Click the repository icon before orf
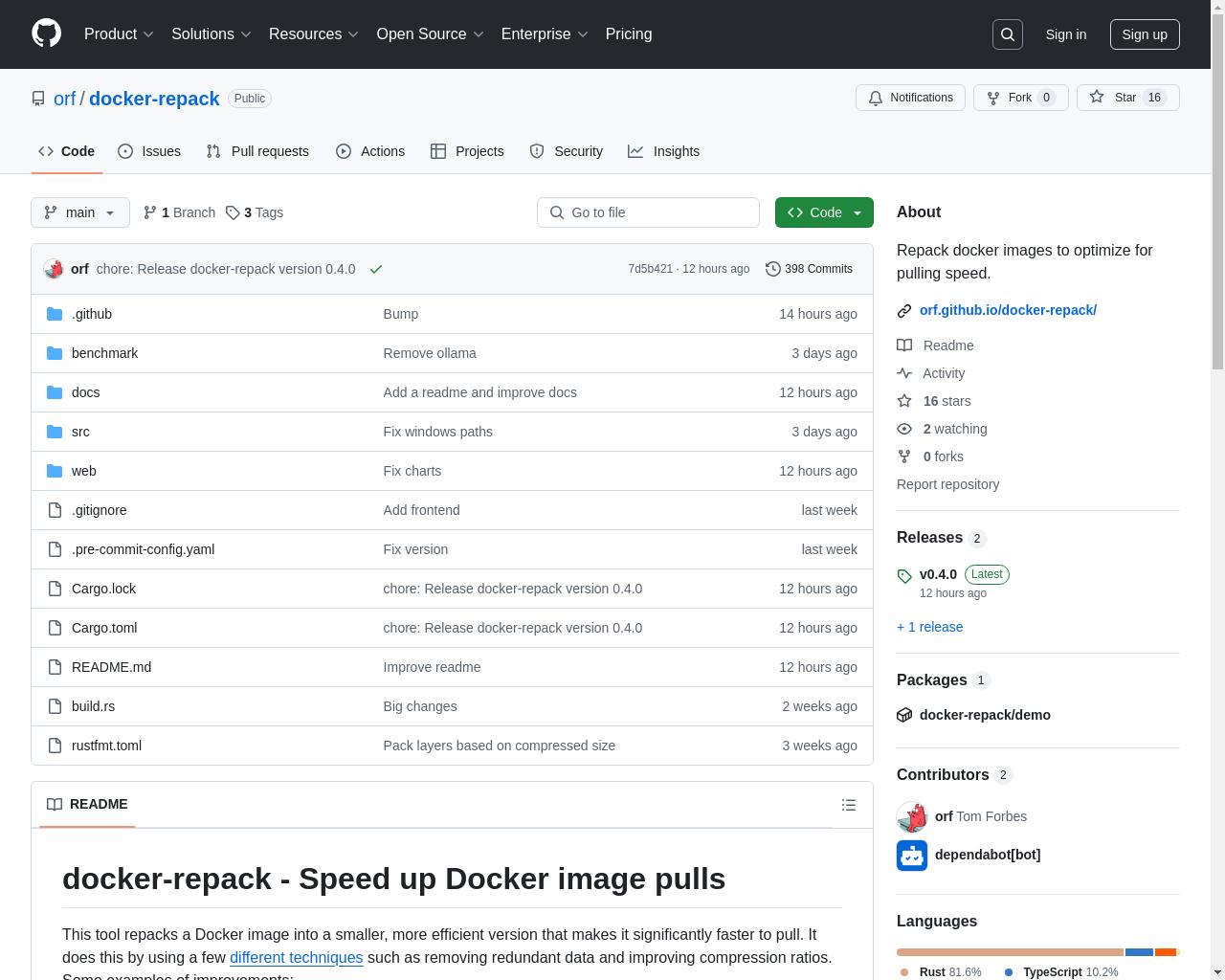 coord(38,99)
